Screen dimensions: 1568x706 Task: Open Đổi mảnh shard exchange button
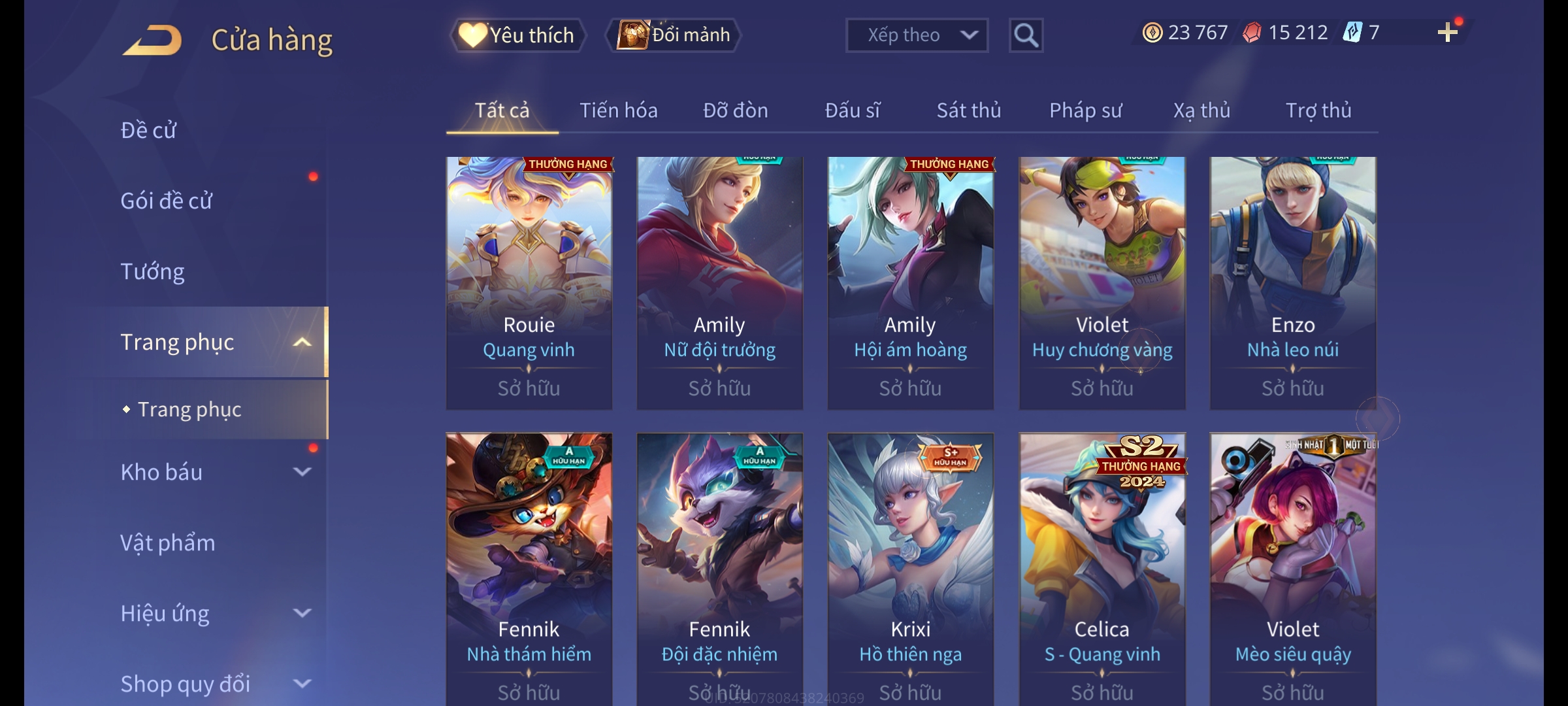[674, 35]
